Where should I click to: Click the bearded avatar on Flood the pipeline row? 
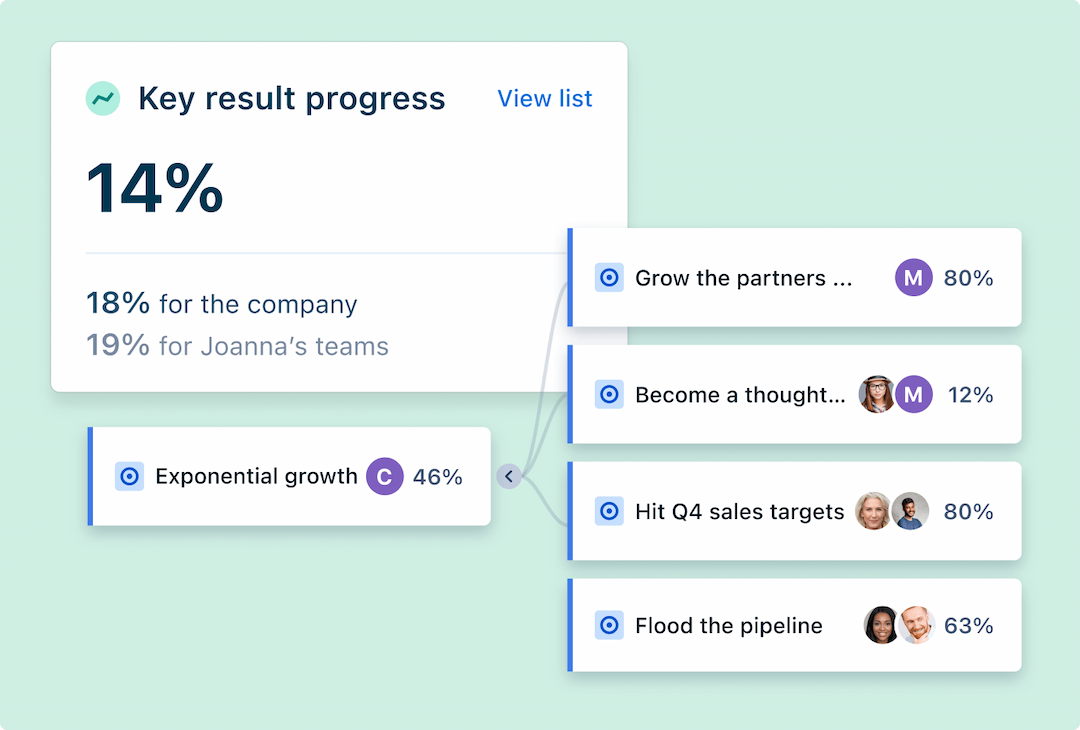point(915,625)
